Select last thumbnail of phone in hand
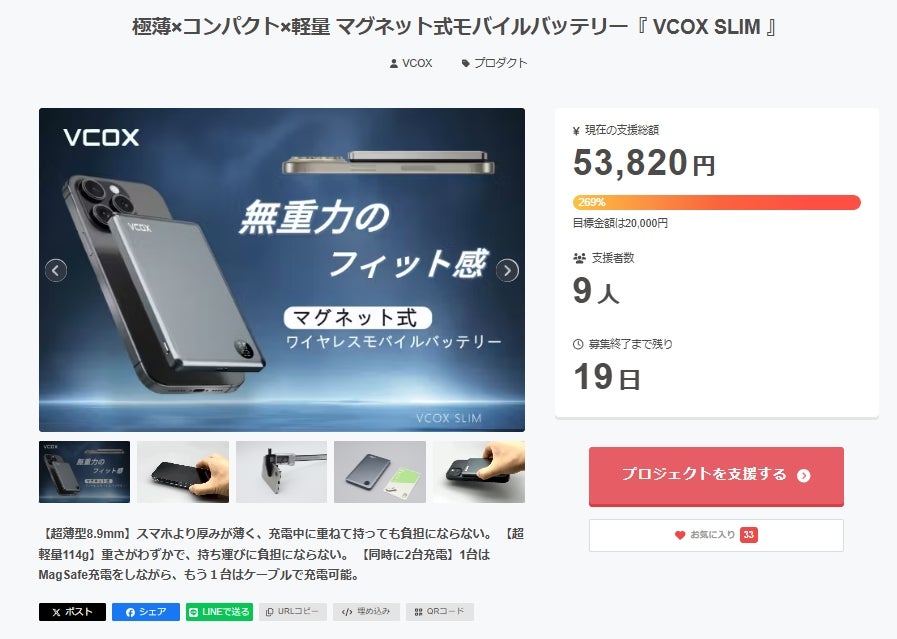Viewport: 897px width, 639px height. 479,472
